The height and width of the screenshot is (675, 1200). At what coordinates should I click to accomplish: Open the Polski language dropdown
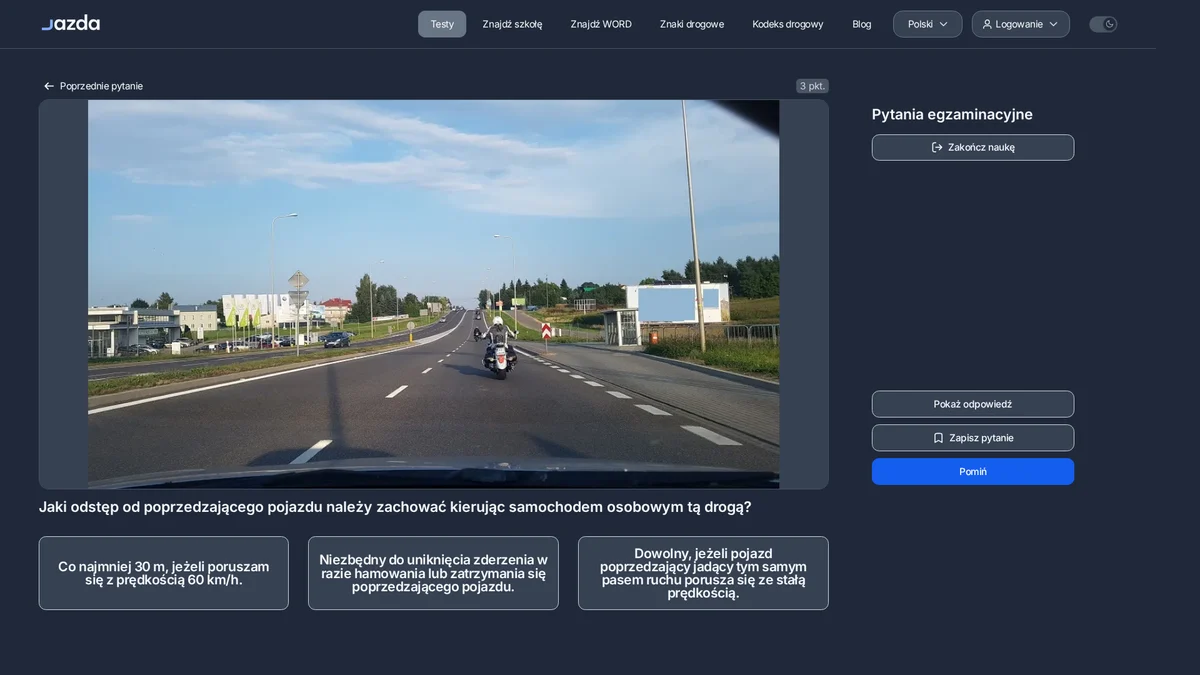927,24
